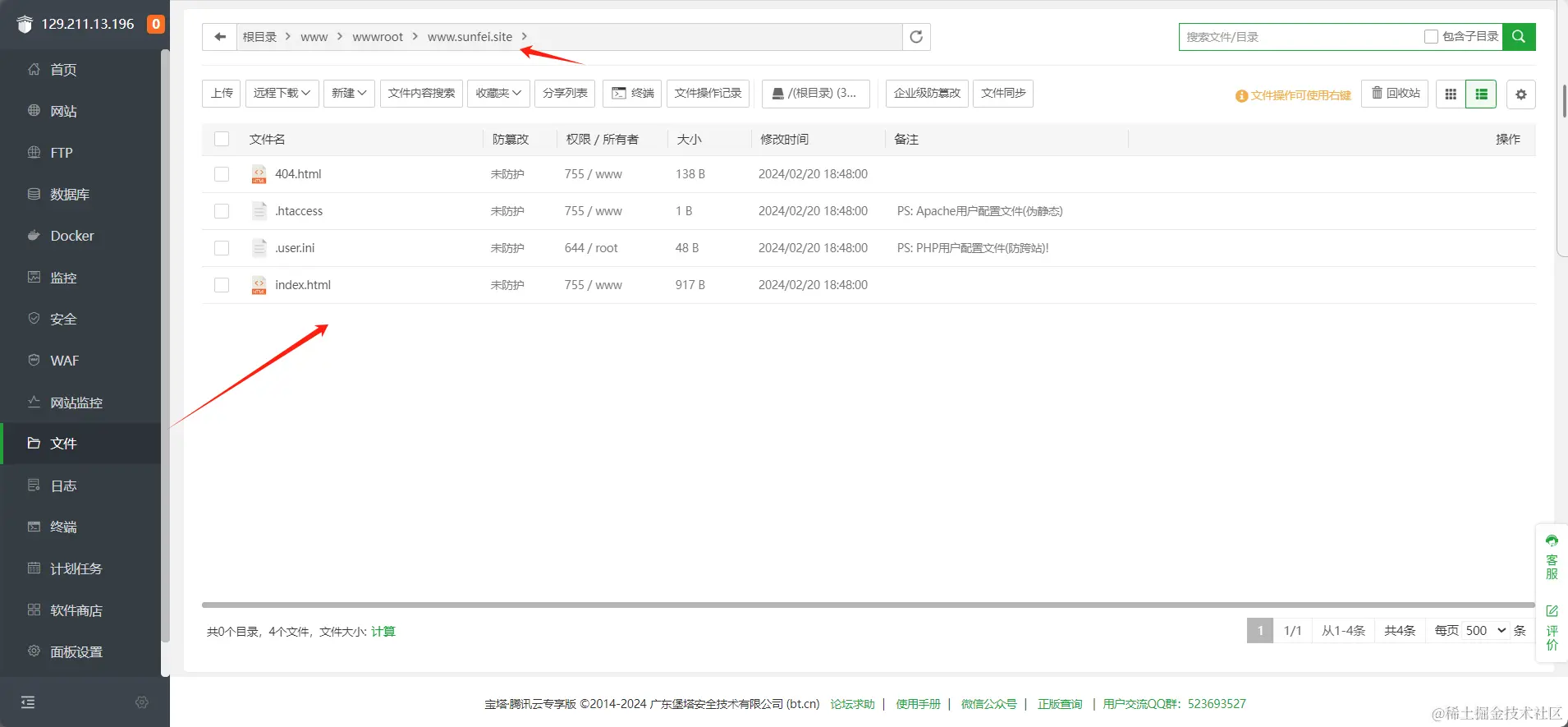This screenshot has width=1568, height=727.
Task: Open 日志 in the sidebar
Action: tap(82, 485)
